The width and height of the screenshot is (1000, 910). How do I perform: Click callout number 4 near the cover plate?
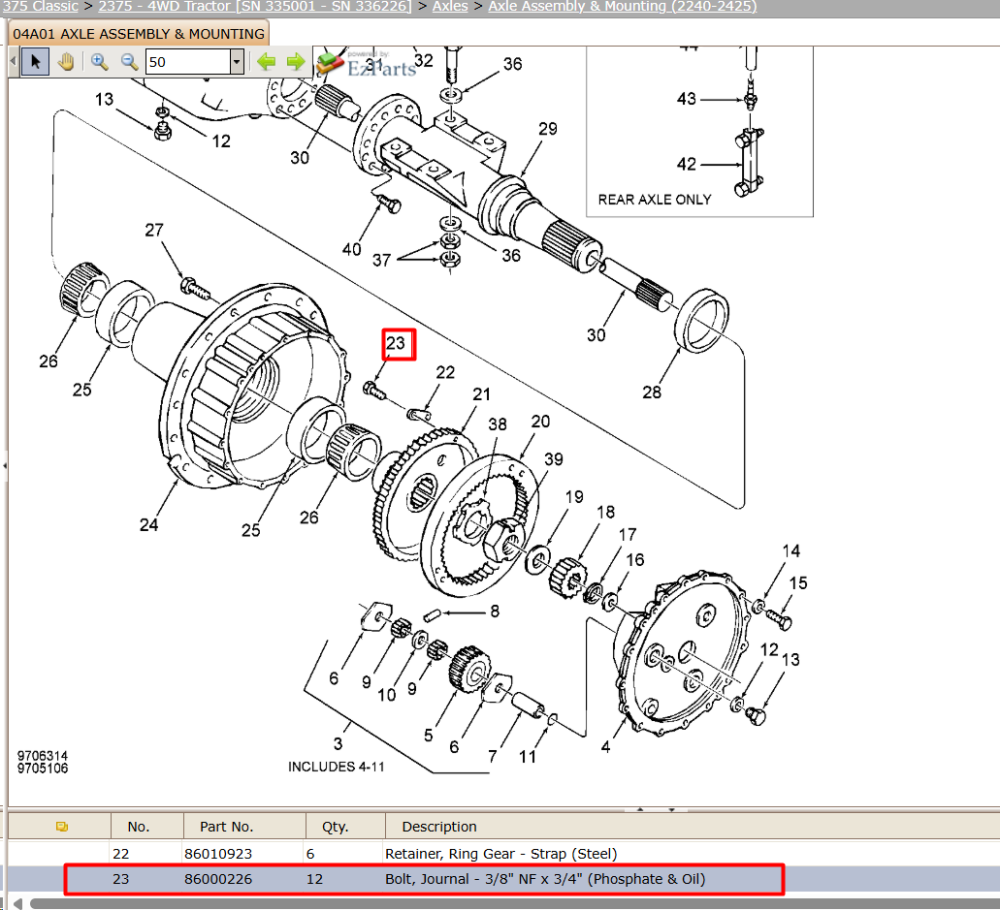point(605,746)
